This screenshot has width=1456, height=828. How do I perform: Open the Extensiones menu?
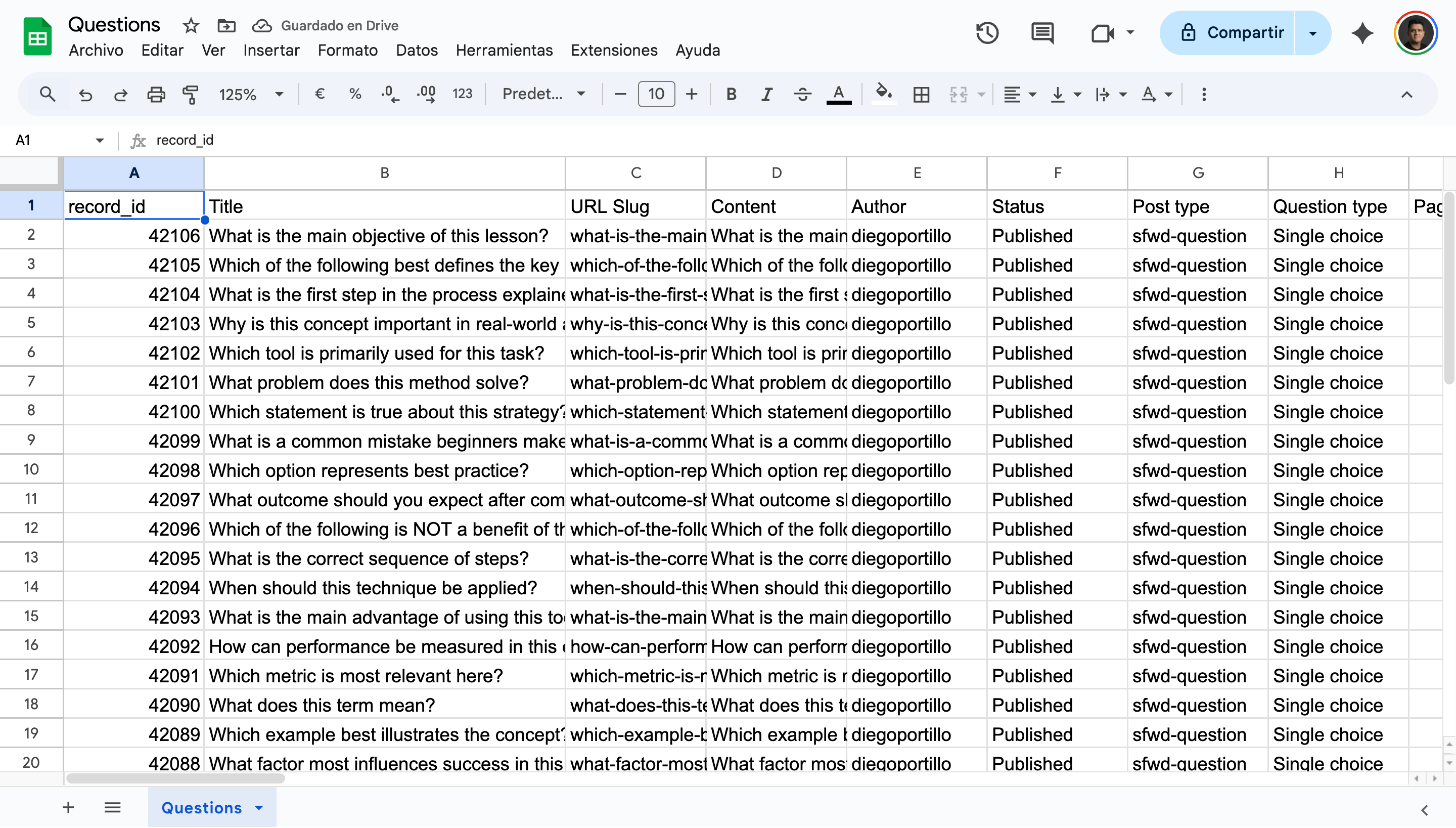point(614,50)
